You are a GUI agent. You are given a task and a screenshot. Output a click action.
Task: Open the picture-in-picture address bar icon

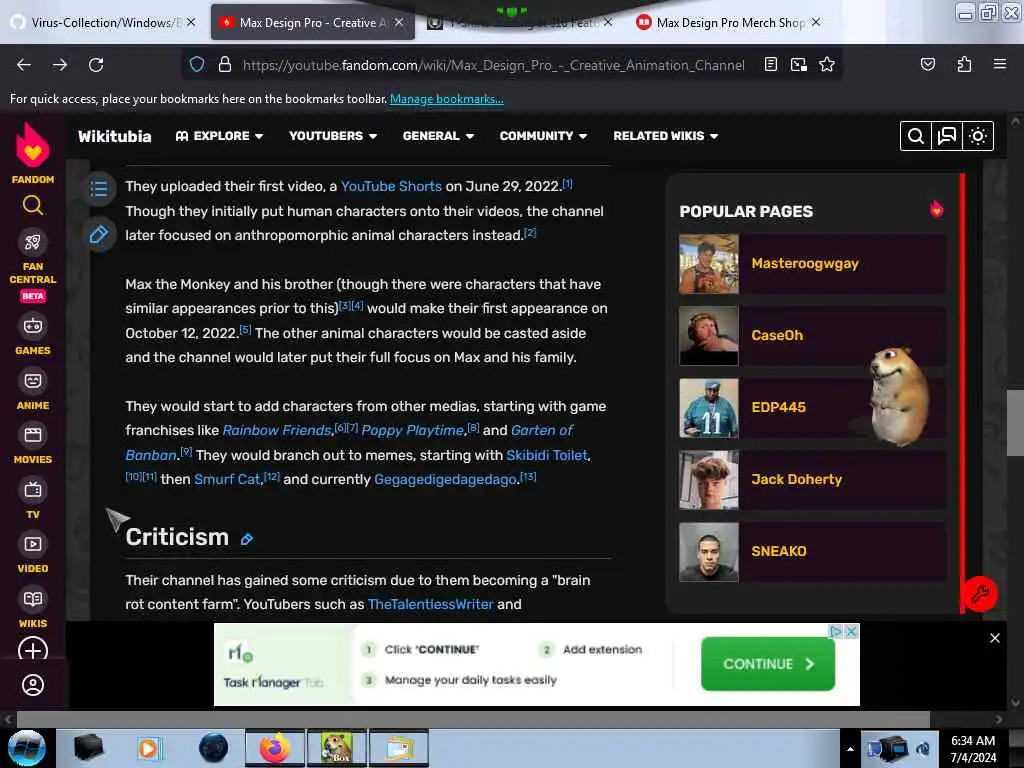798,65
